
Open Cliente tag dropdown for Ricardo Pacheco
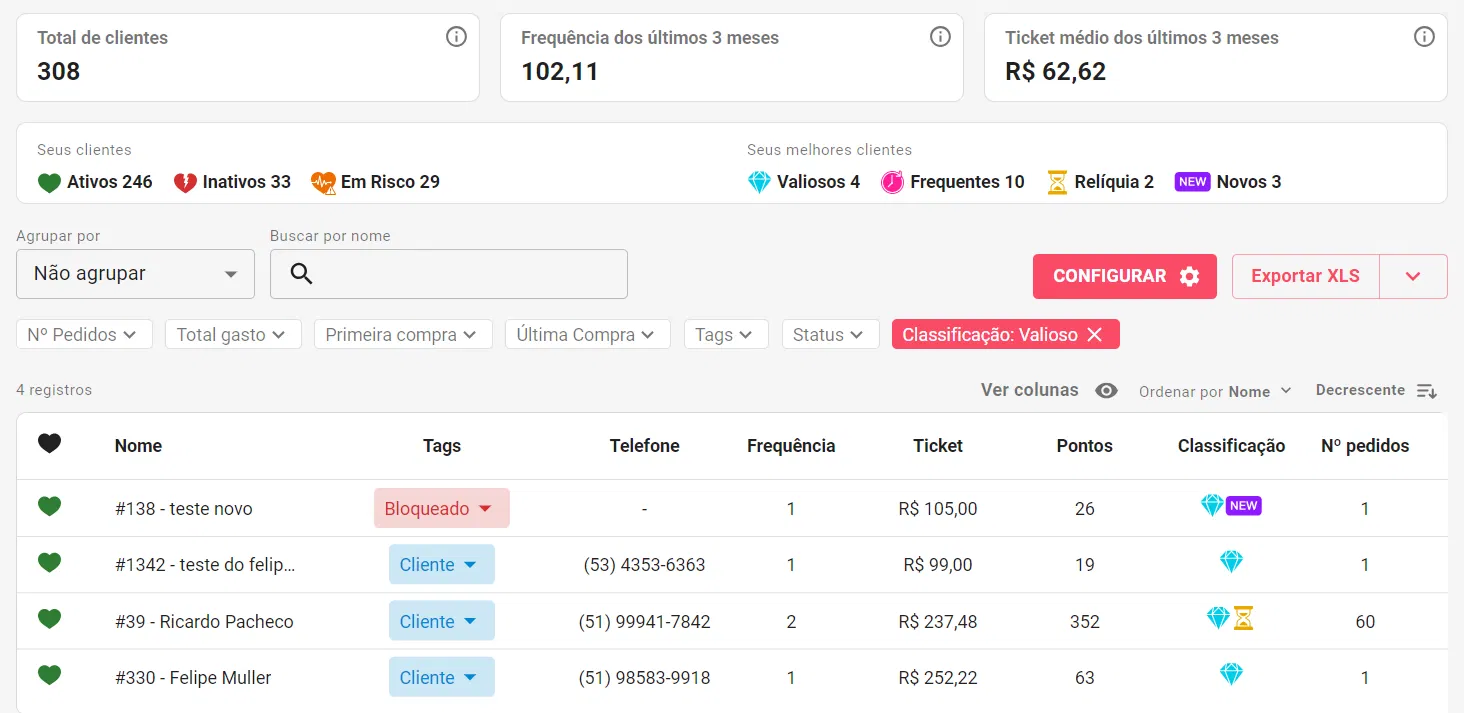441,621
